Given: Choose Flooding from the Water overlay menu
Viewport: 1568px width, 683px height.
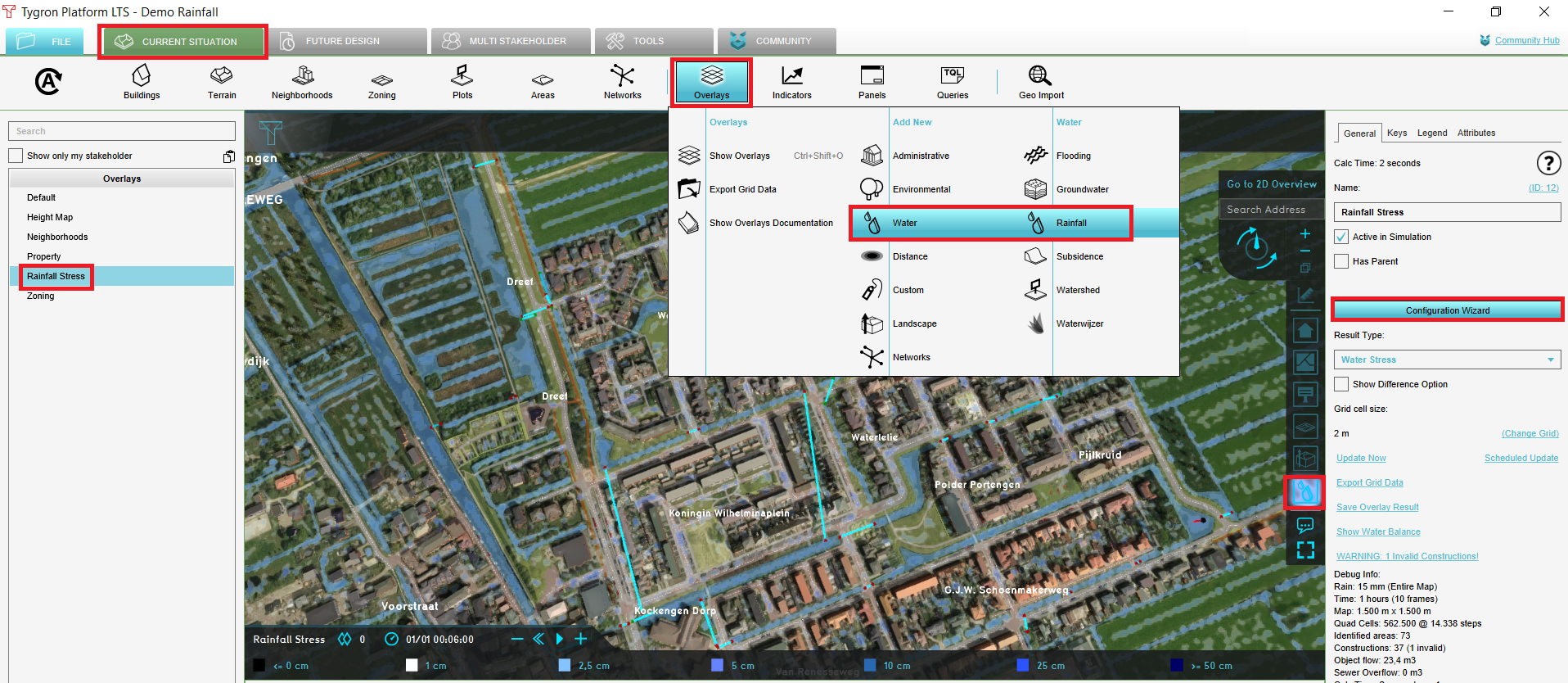Looking at the screenshot, I should [x=1073, y=156].
